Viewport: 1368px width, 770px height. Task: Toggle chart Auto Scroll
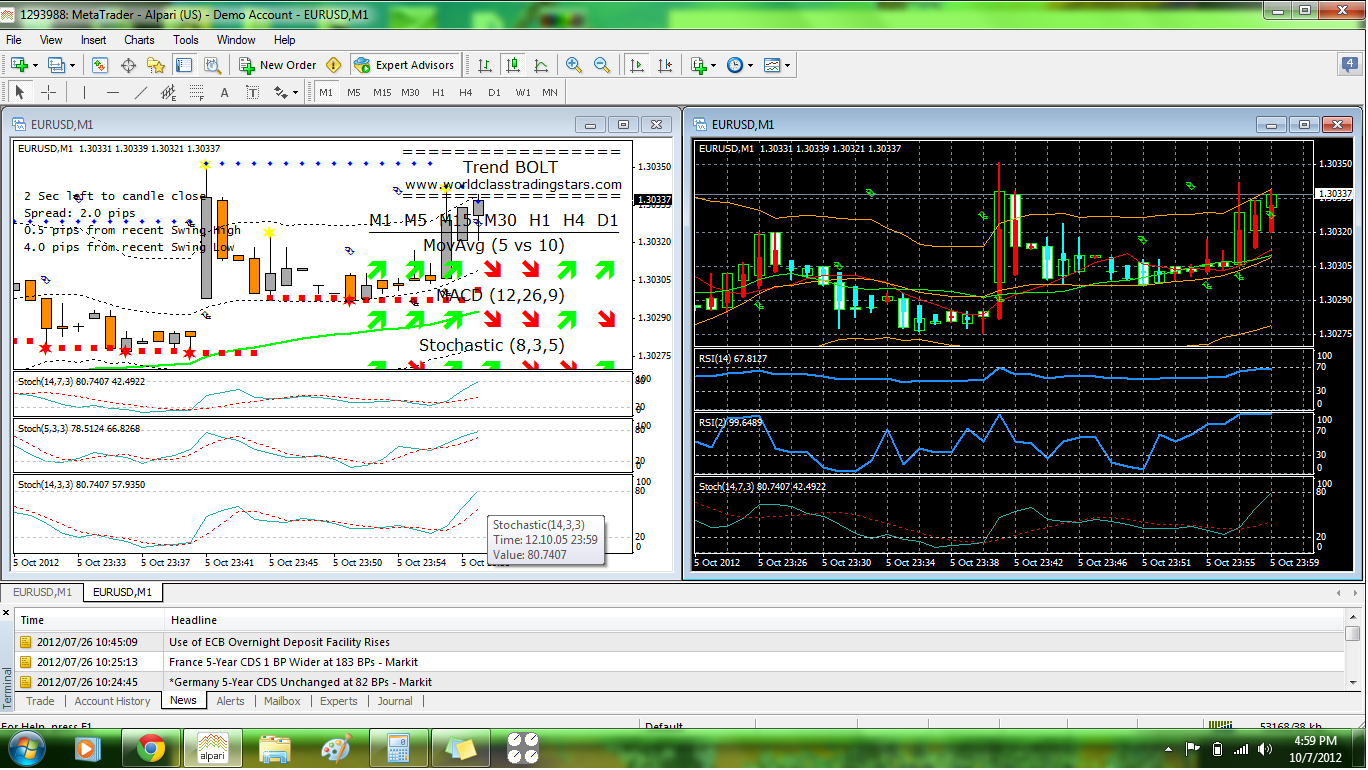pos(637,65)
